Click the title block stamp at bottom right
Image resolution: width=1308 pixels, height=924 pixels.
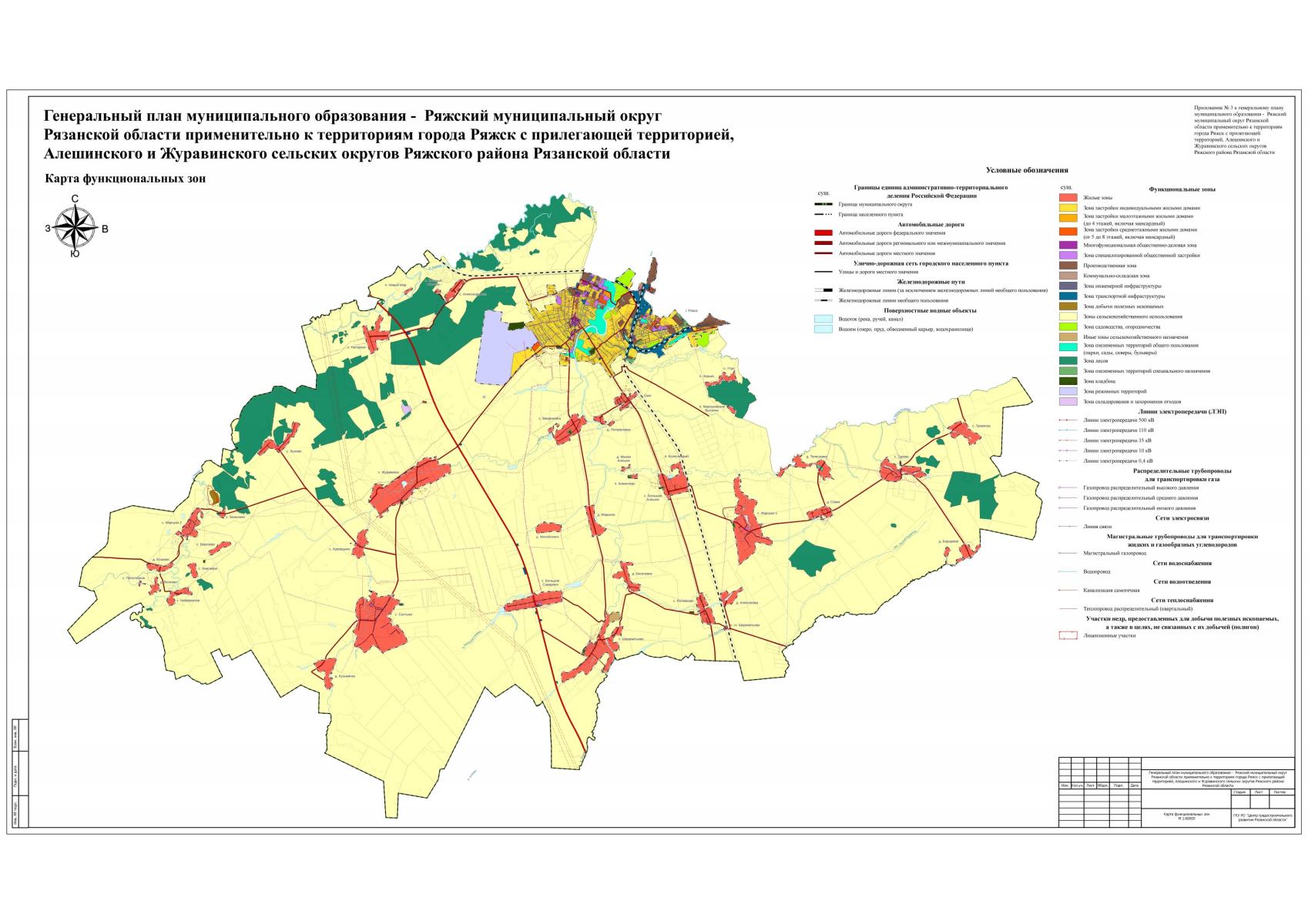click(x=1176, y=792)
